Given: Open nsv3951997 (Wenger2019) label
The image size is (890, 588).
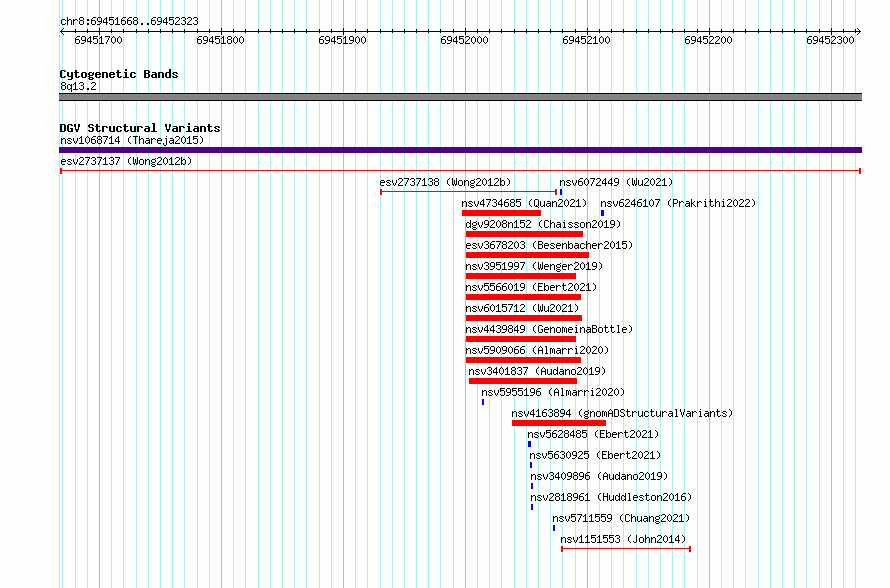Looking at the screenshot, I should pyautogui.click(x=534, y=266).
